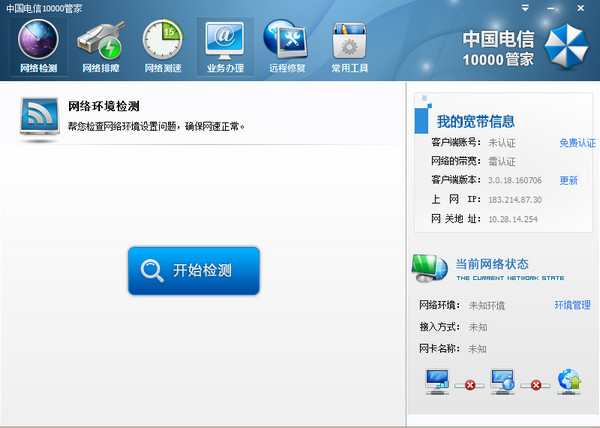The width and height of the screenshot is (600, 428).
Task: Click the 免费认证 free authentication link
Action: (577, 143)
